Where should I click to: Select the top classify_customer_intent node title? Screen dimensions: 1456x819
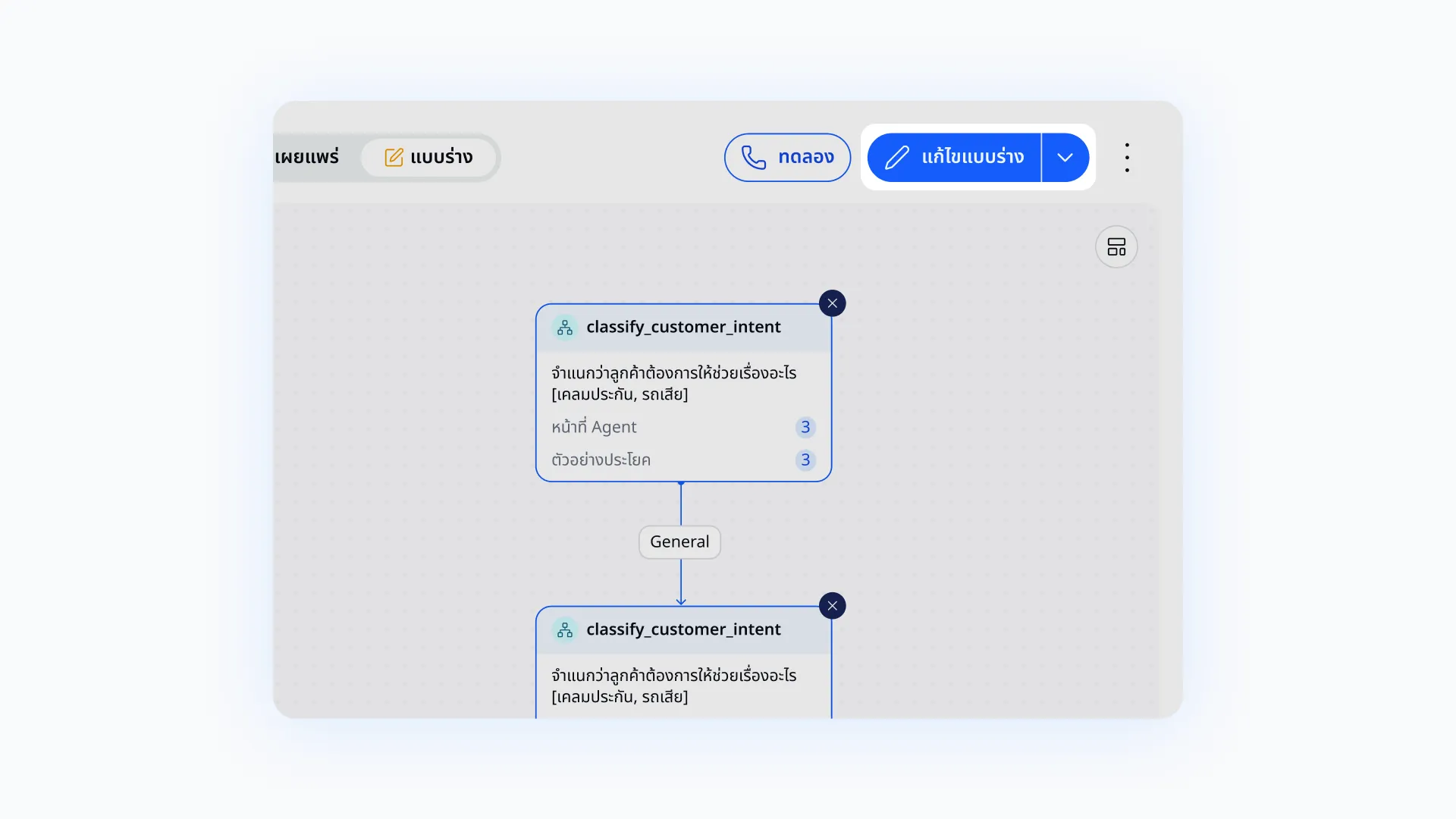coord(683,327)
